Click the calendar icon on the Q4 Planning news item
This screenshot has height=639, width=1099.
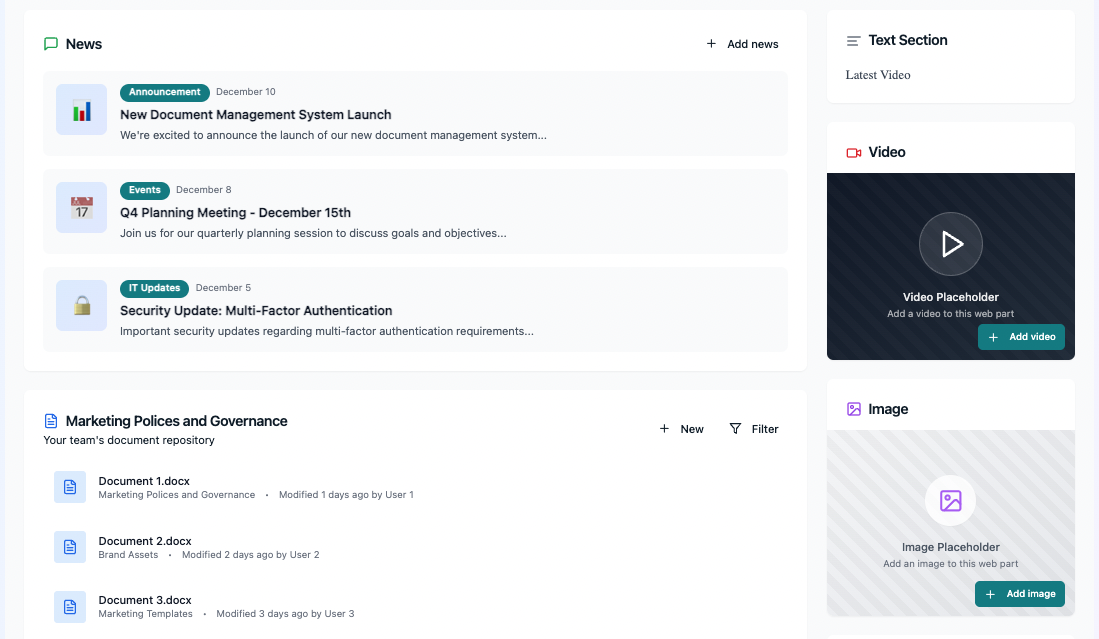pyautogui.click(x=81, y=207)
